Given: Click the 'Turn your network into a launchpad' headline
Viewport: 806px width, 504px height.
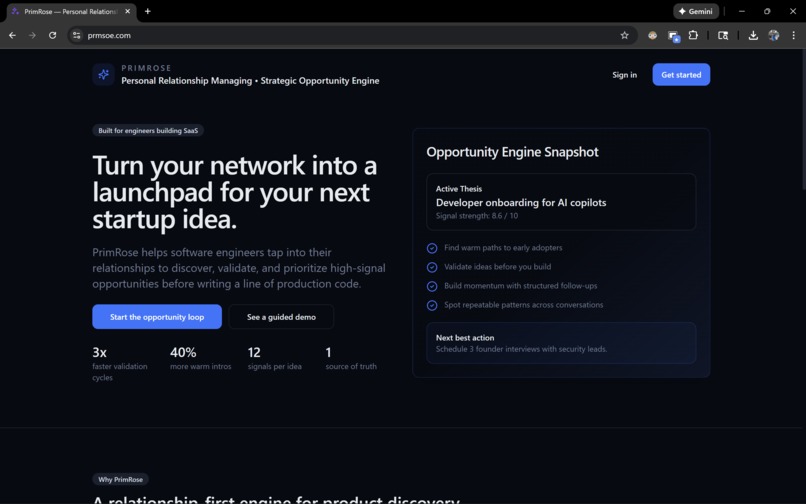Looking at the screenshot, I should tap(235, 192).
